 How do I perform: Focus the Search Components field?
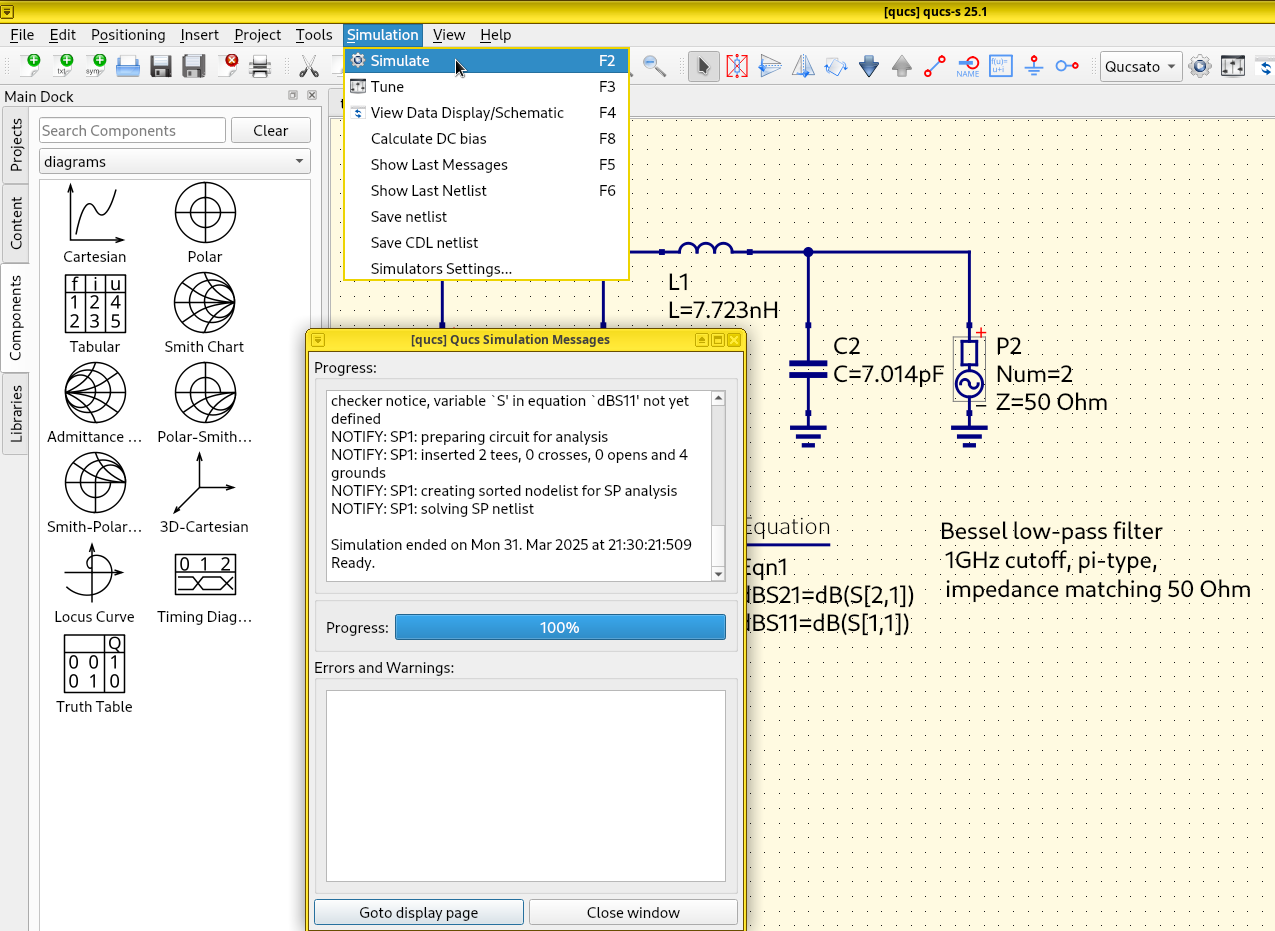[132, 131]
